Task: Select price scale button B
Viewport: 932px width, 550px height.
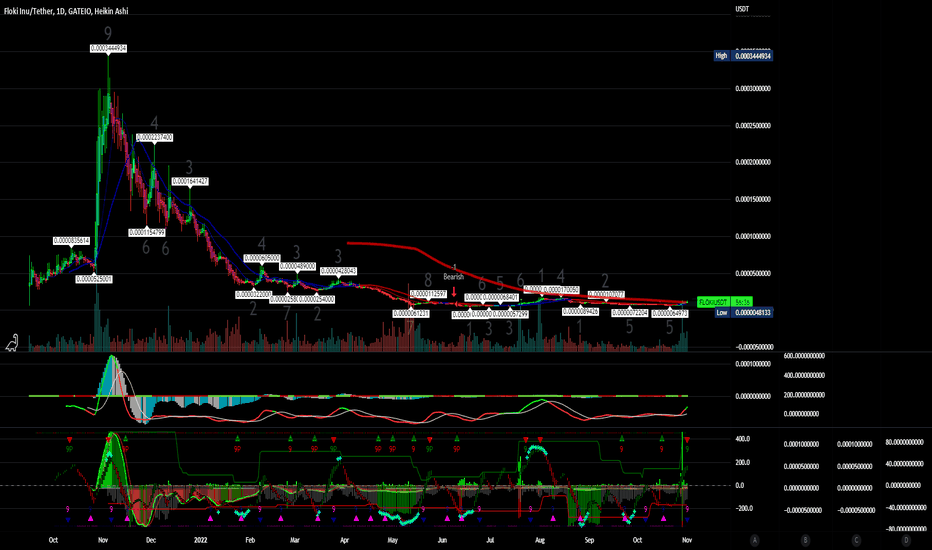Action: point(805,540)
